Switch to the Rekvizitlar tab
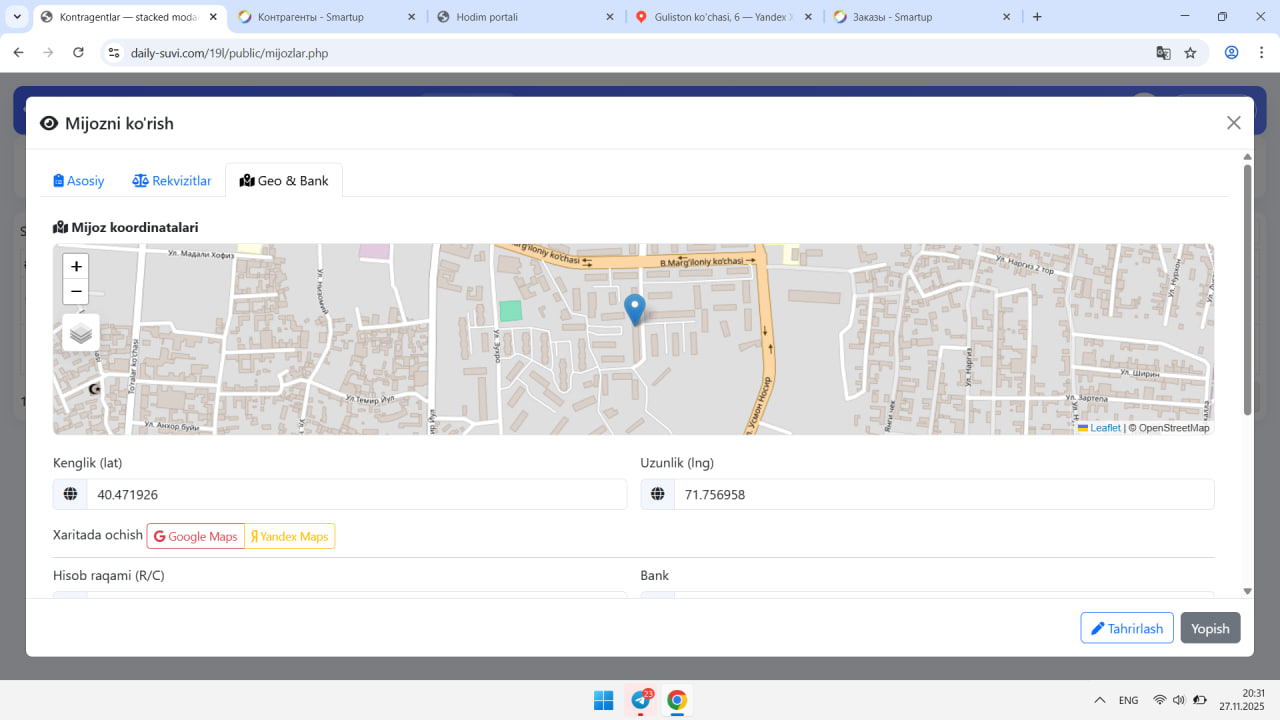 tap(172, 181)
